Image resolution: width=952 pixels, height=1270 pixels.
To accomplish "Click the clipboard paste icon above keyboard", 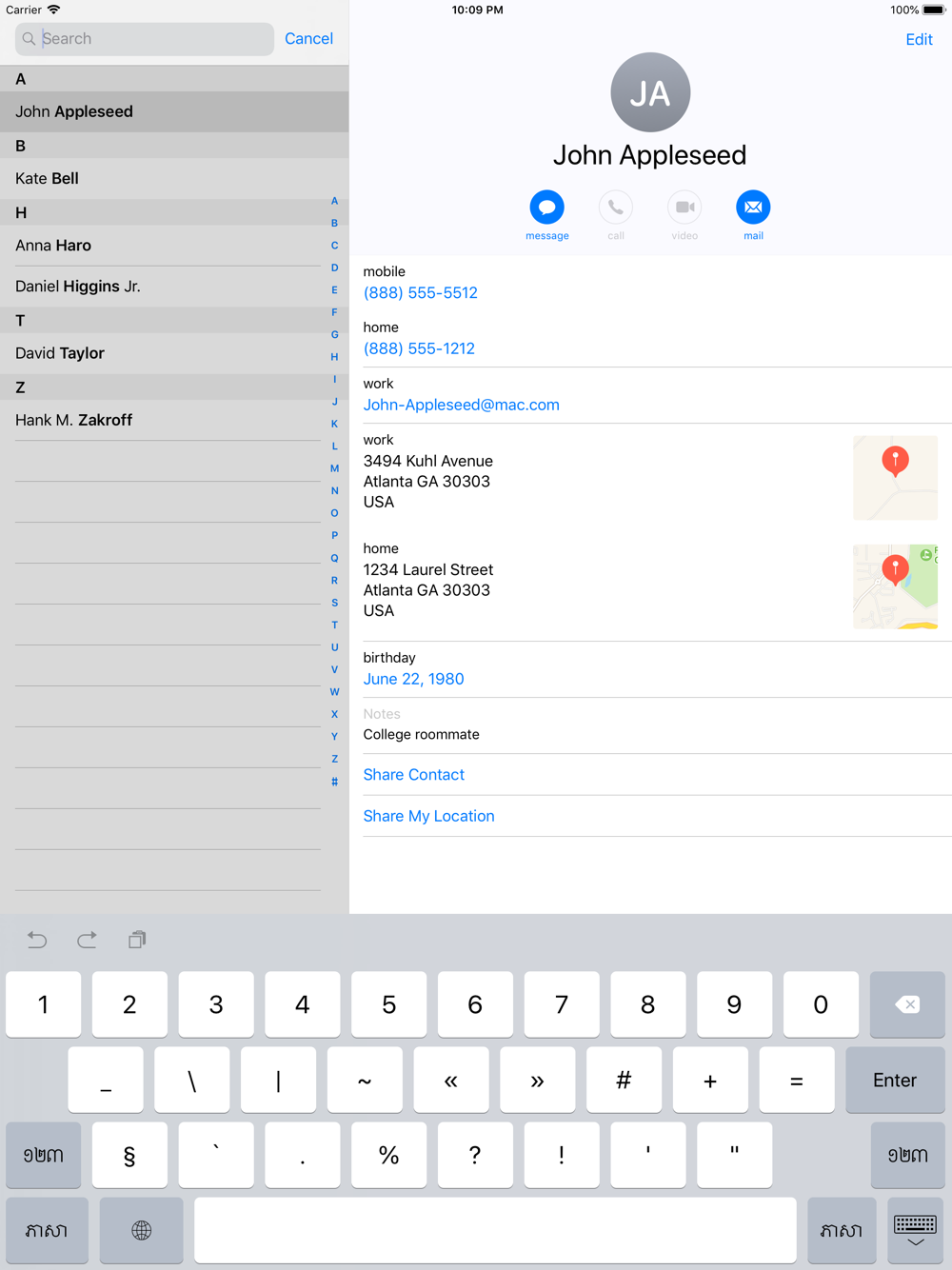I will tap(137, 940).
